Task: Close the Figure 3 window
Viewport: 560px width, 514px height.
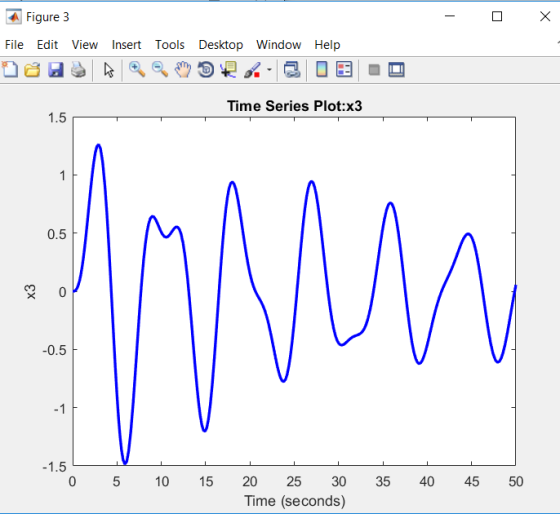Action: click(x=545, y=16)
